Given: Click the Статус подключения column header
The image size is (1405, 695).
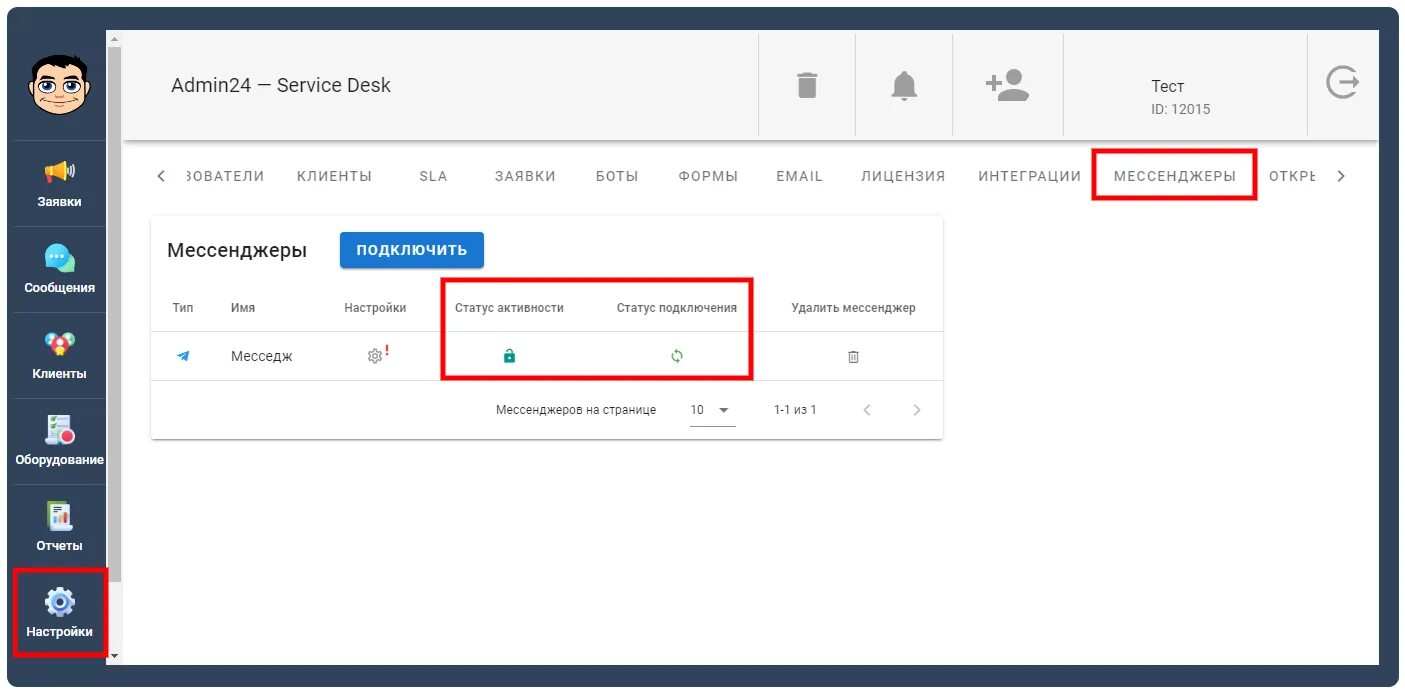Looking at the screenshot, I should 677,308.
